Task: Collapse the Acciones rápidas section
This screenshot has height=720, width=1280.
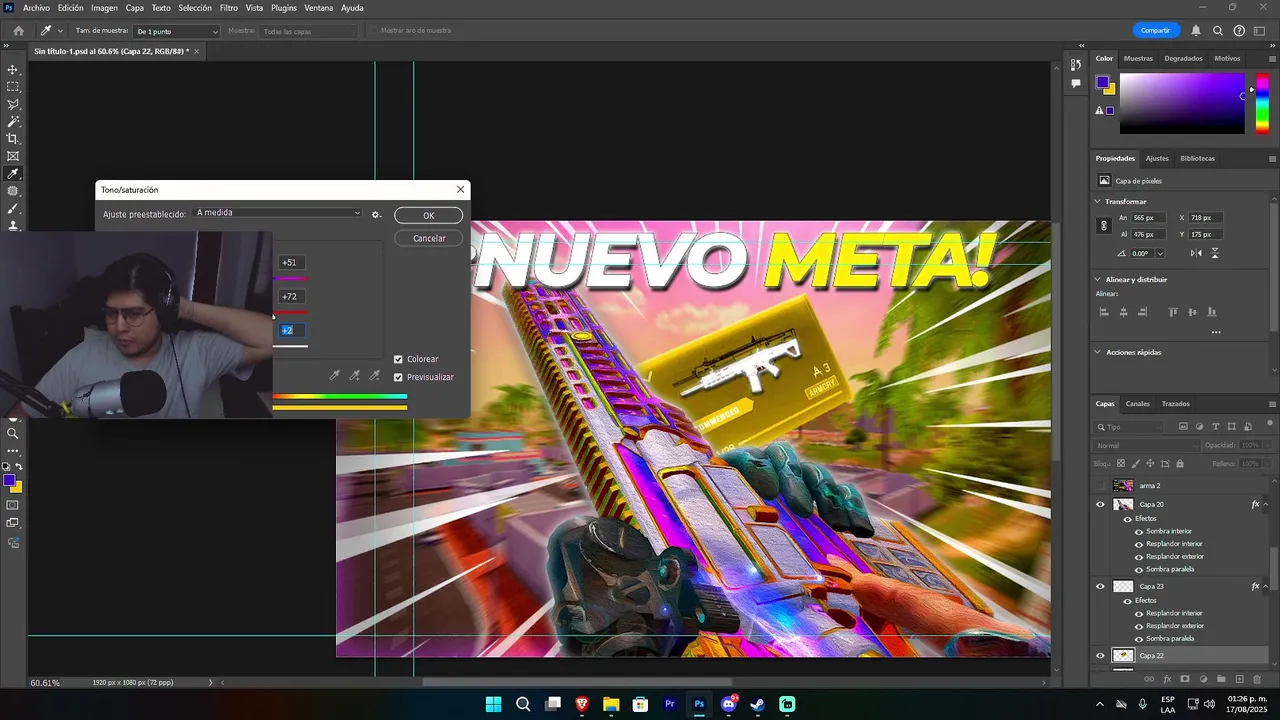Action: pyautogui.click(x=1098, y=352)
